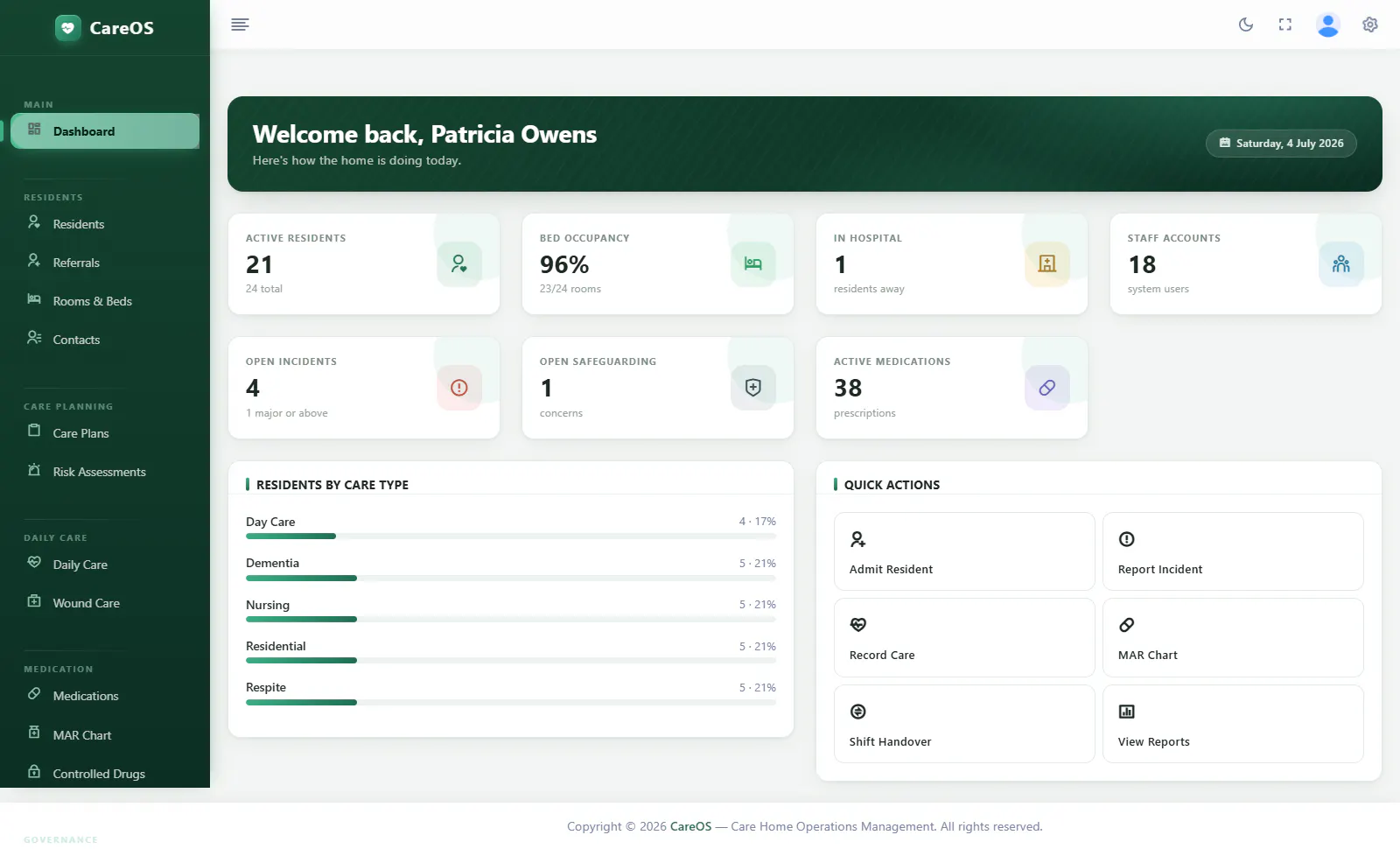The height and width of the screenshot is (849, 1400).
Task: Open the Admit Resident quick action
Action: point(964,551)
